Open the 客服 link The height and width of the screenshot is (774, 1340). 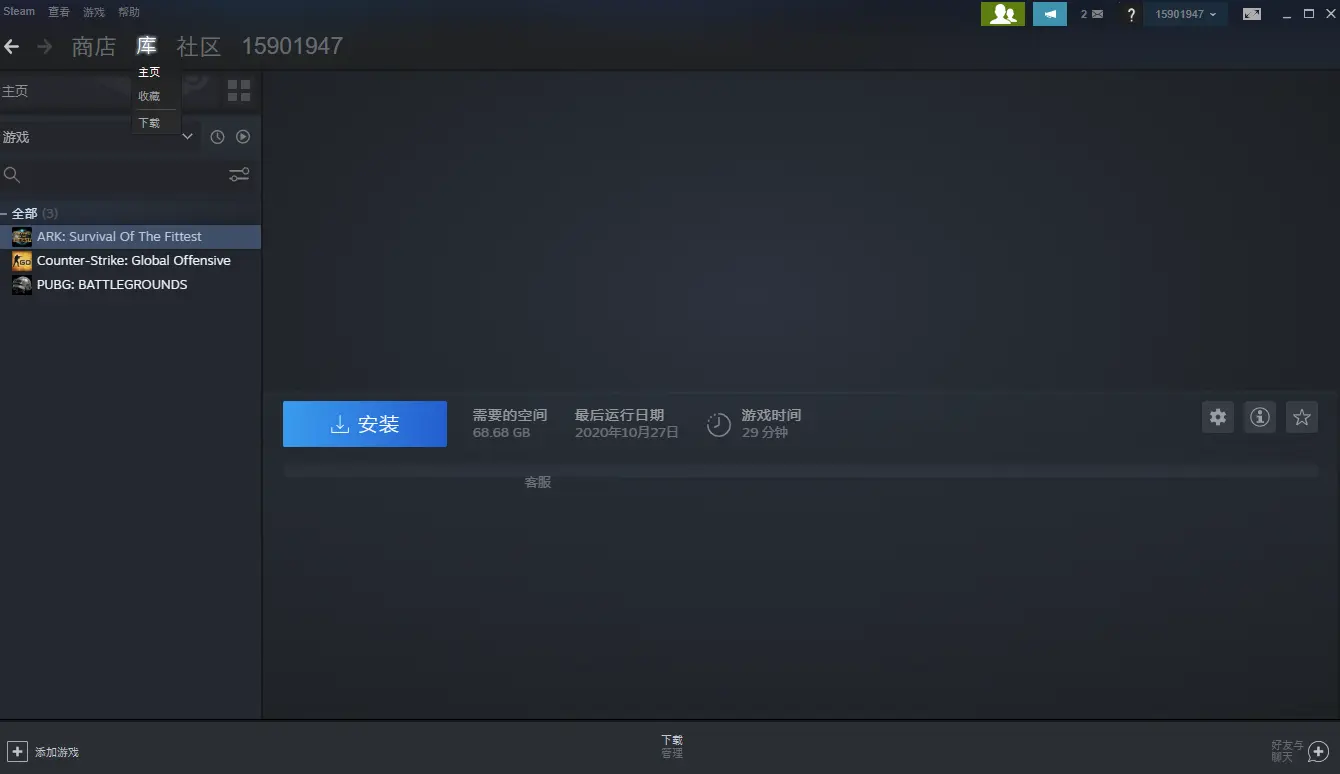click(x=538, y=482)
